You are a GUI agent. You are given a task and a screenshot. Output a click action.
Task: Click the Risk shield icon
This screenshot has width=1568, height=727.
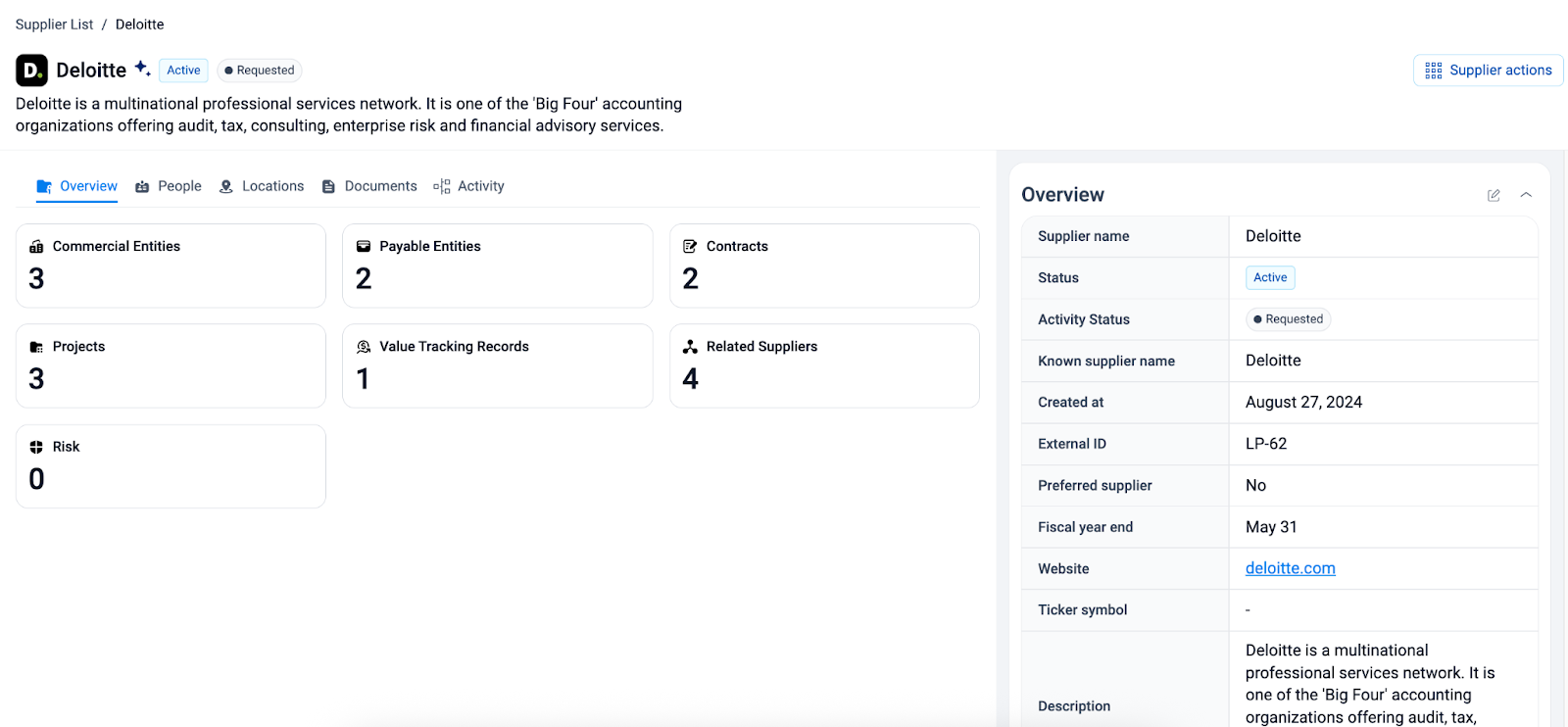[36, 447]
